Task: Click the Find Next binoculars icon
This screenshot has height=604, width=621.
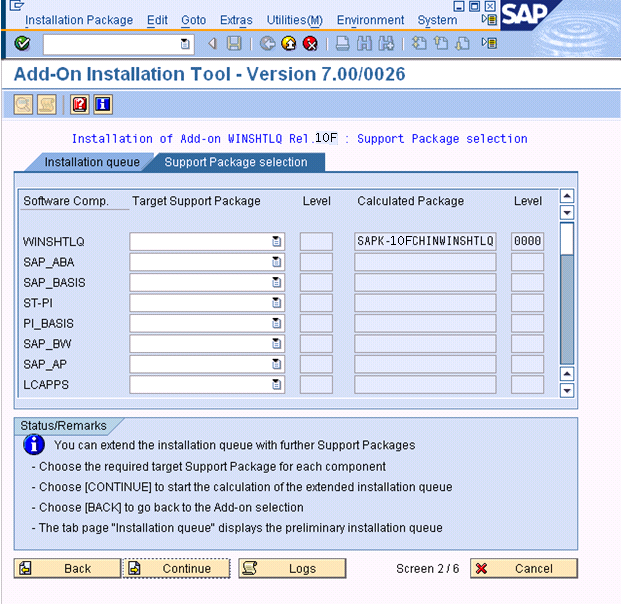Action: (x=386, y=43)
